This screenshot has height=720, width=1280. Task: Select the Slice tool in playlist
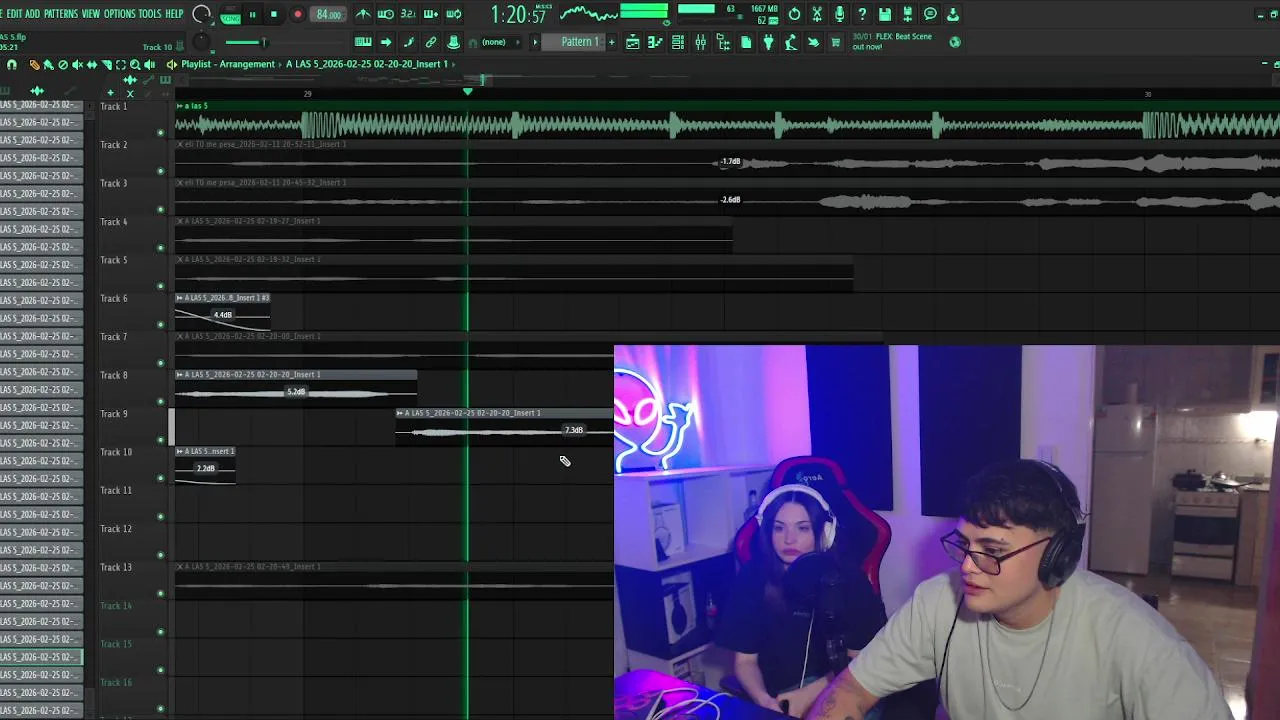click(106, 64)
